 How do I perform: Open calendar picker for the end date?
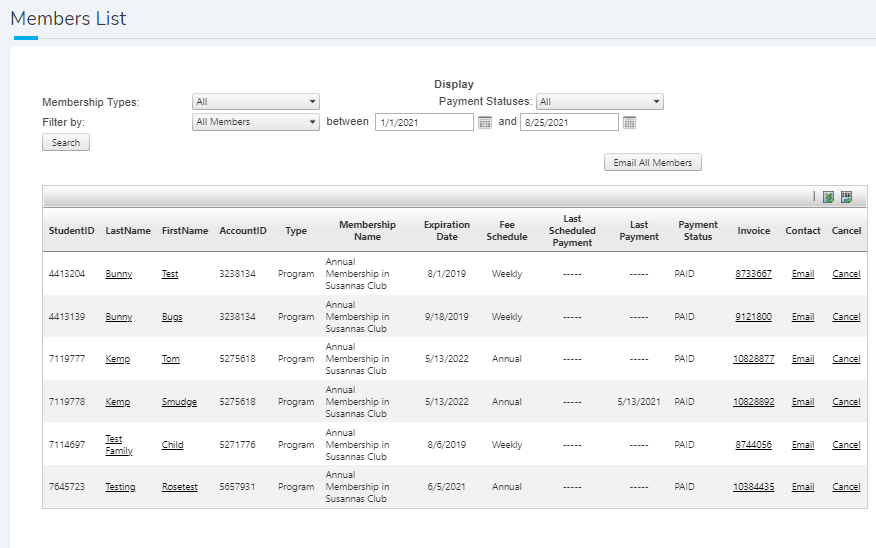pos(630,122)
